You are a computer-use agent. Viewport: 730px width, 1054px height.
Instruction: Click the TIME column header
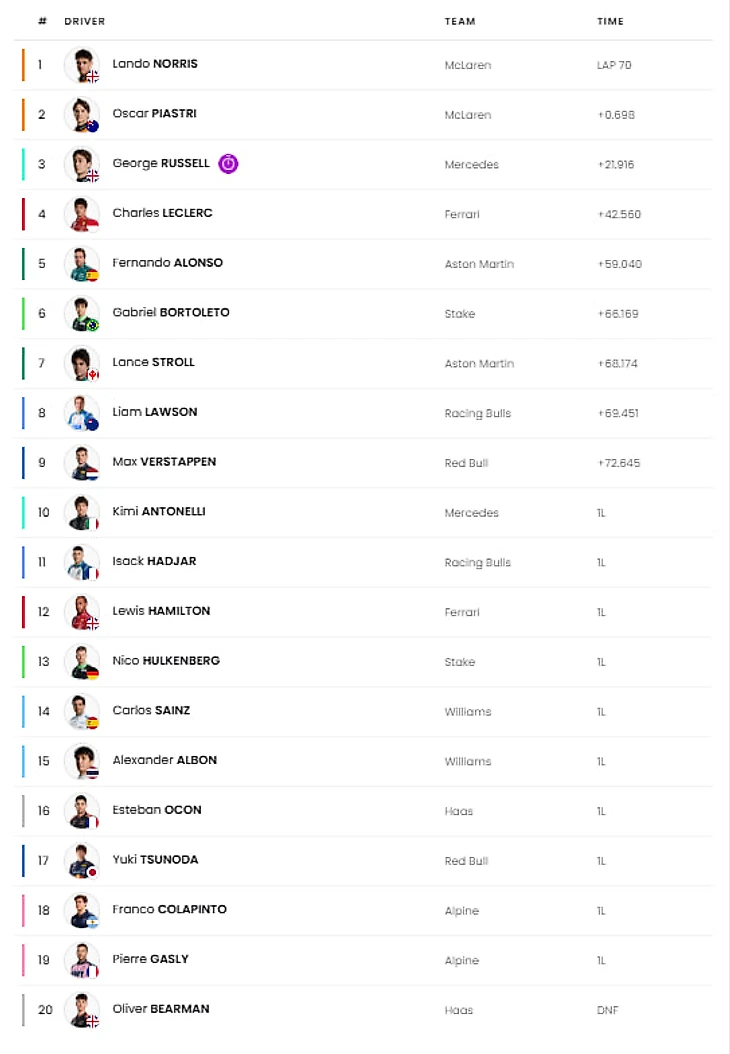[x=610, y=22]
